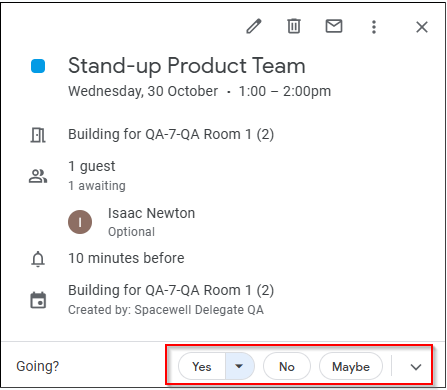Click the pencil edit event icon
This screenshot has width=447, height=390.
coord(254,26)
